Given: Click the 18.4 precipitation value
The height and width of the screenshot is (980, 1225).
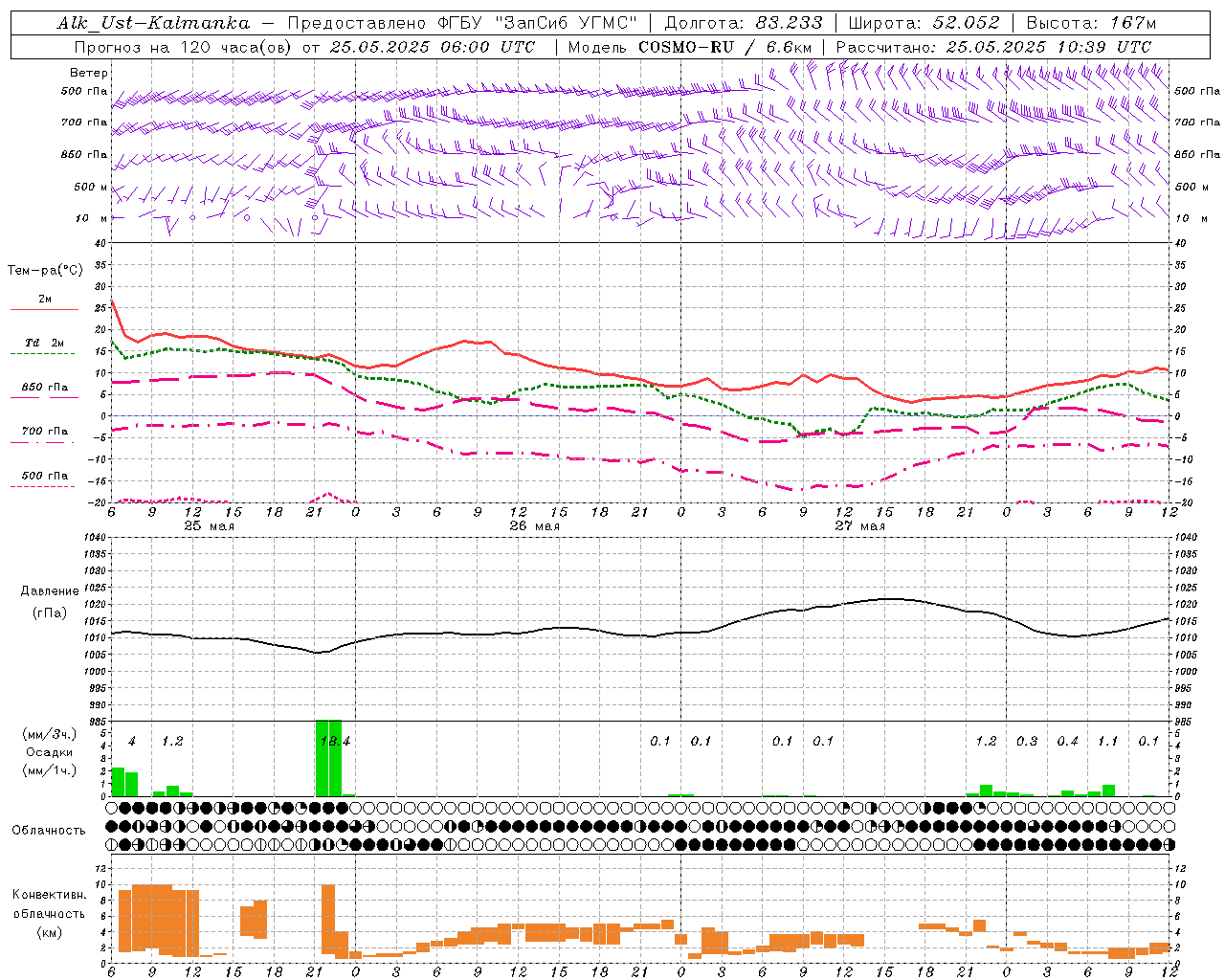Looking at the screenshot, I should tap(335, 742).
